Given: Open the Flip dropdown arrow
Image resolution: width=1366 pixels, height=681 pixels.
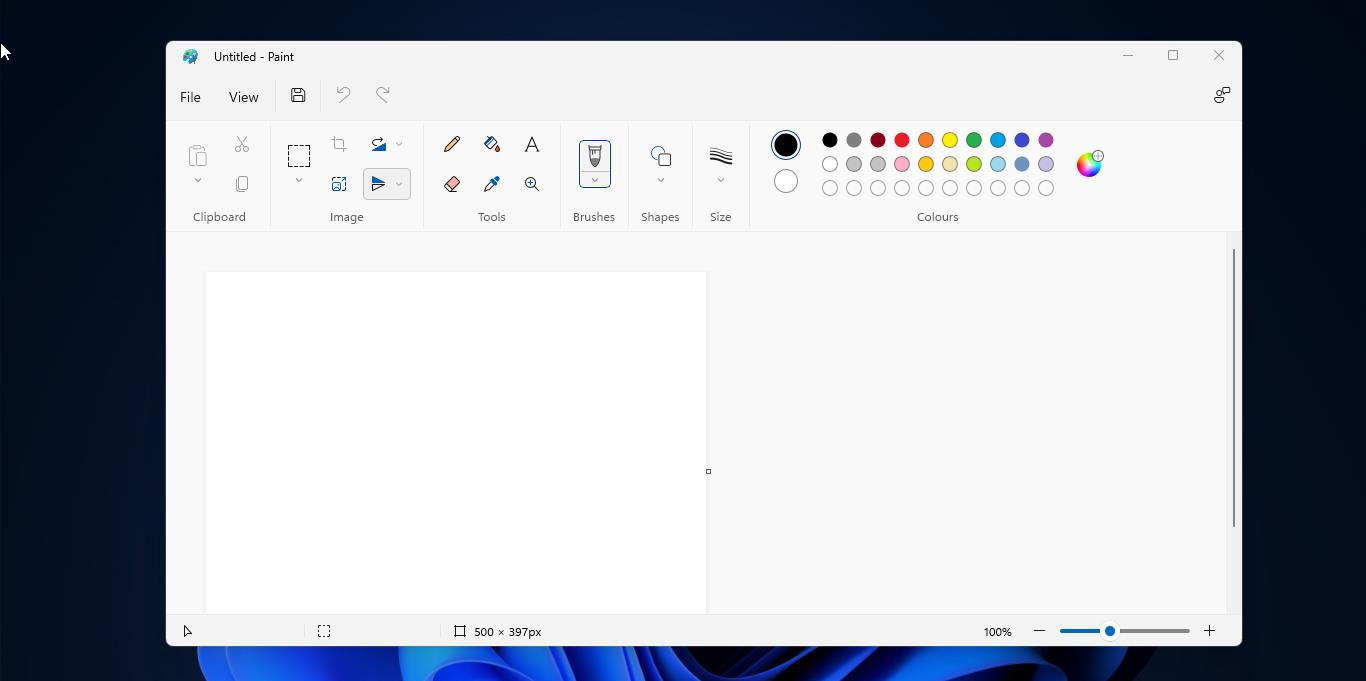Looking at the screenshot, I should tap(399, 184).
